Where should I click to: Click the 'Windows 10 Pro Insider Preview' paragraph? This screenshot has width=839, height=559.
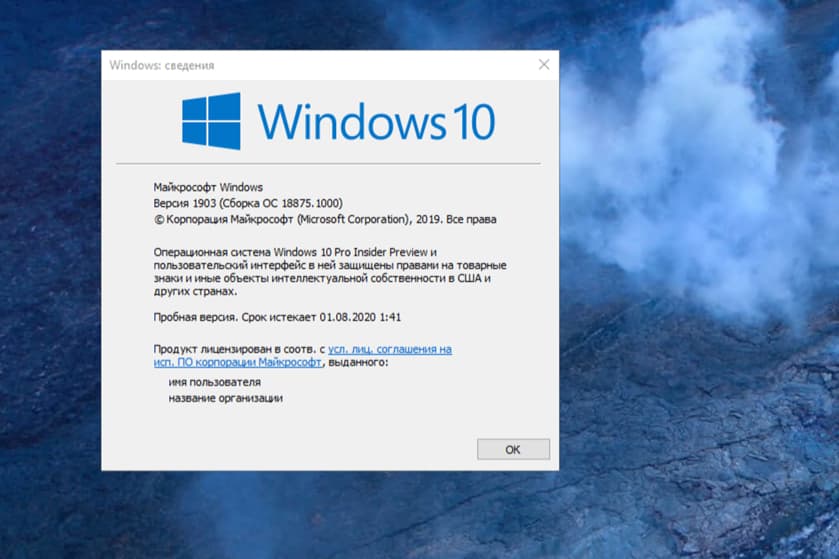pos(330,272)
